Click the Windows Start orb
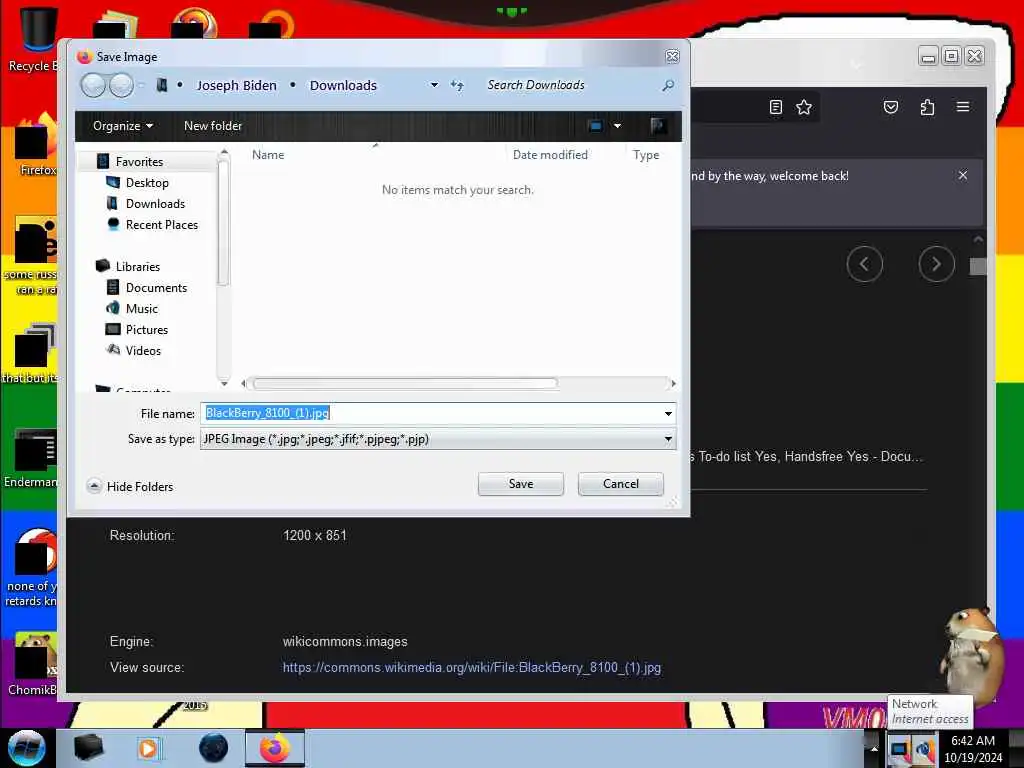The width and height of the screenshot is (1024, 768). click(27, 748)
